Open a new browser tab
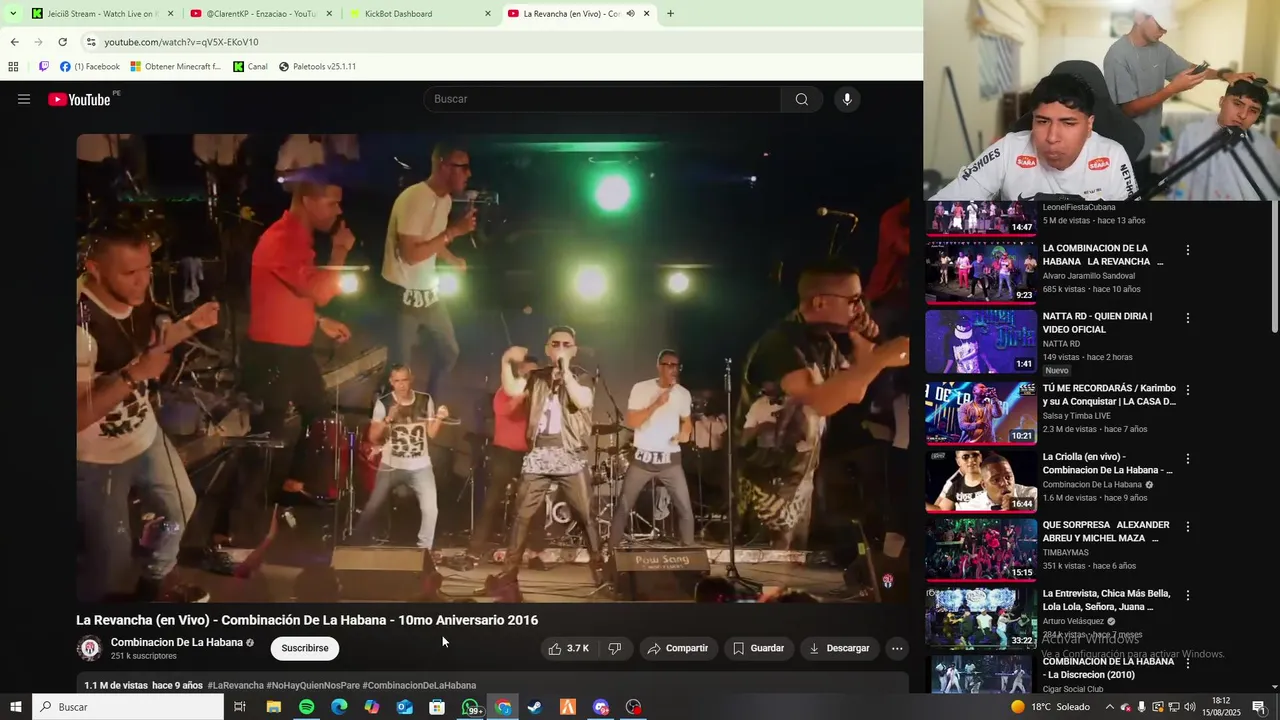The width and height of the screenshot is (1280, 720). pos(670,14)
